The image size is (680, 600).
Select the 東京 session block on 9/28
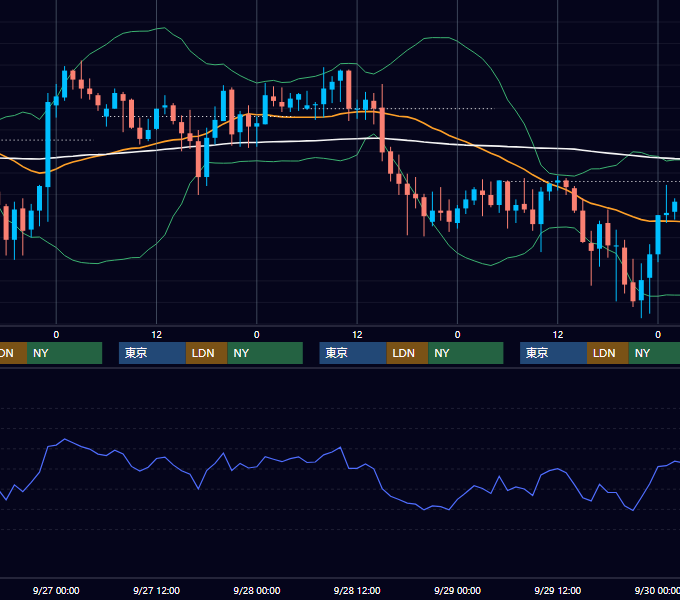[353, 353]
